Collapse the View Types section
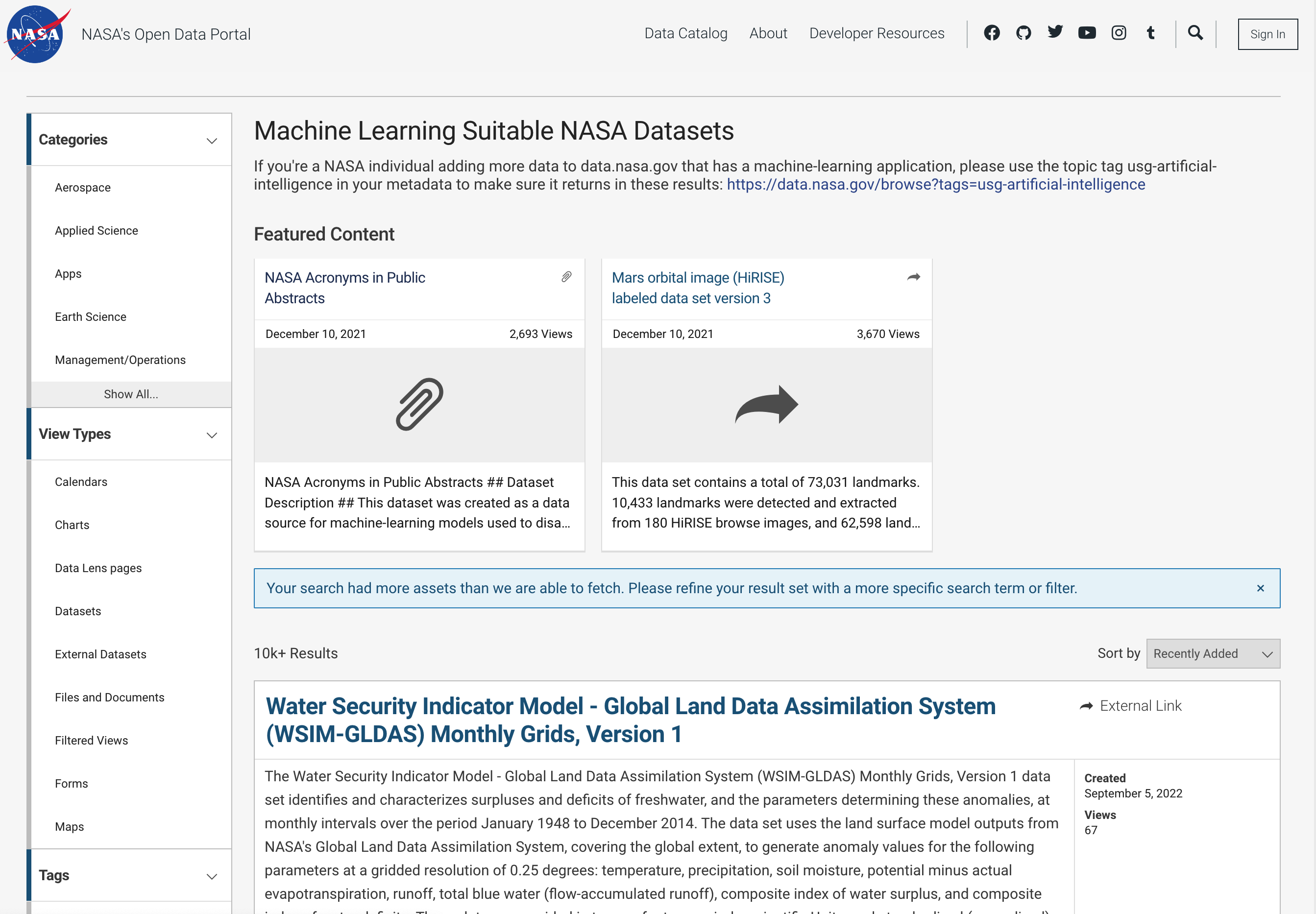Viewport: 1316px width, 914px height. [x=212, y=435]
